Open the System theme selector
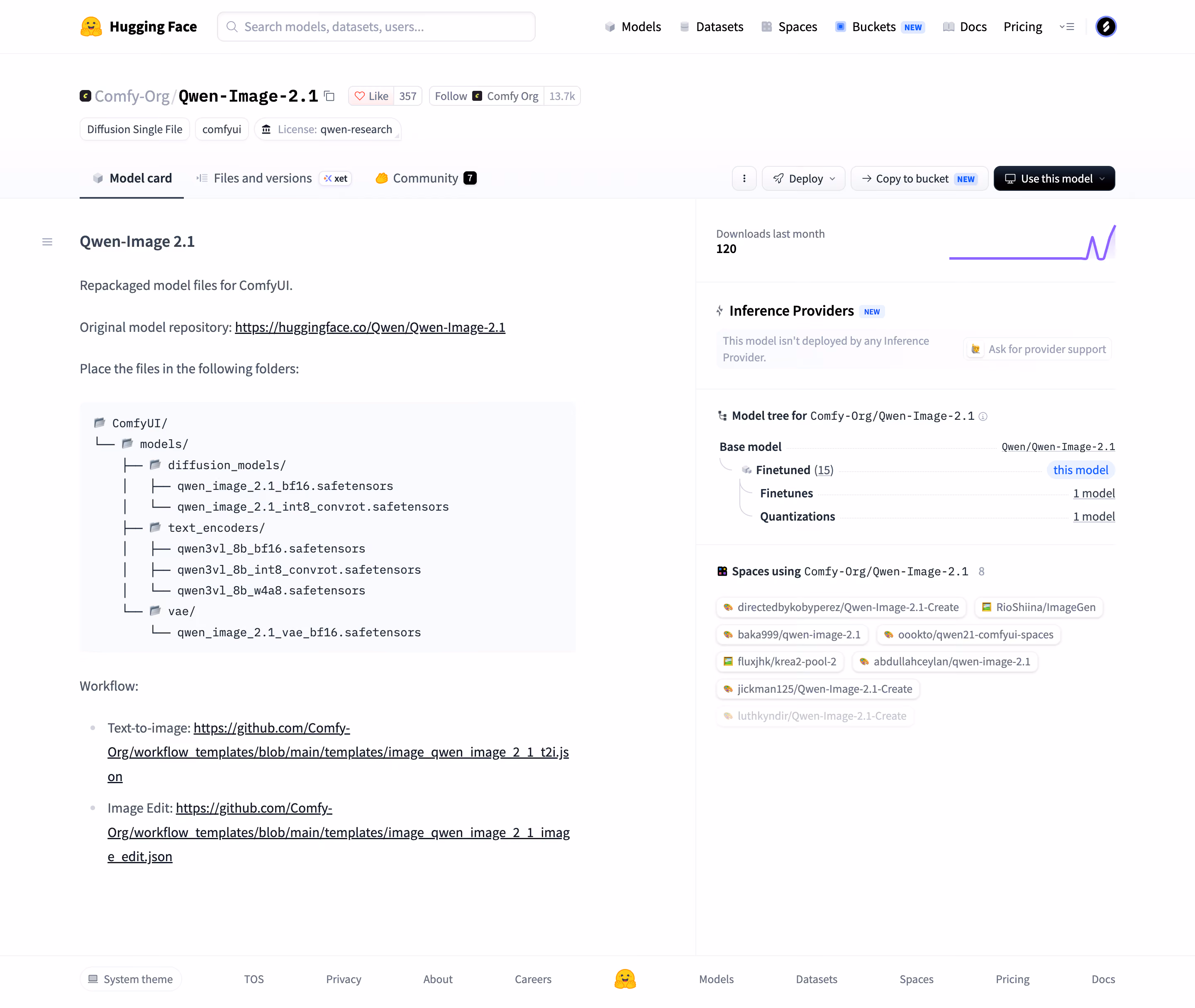Image resolution: width=1195 pixels, height=1008 pixels. [131, 979]
